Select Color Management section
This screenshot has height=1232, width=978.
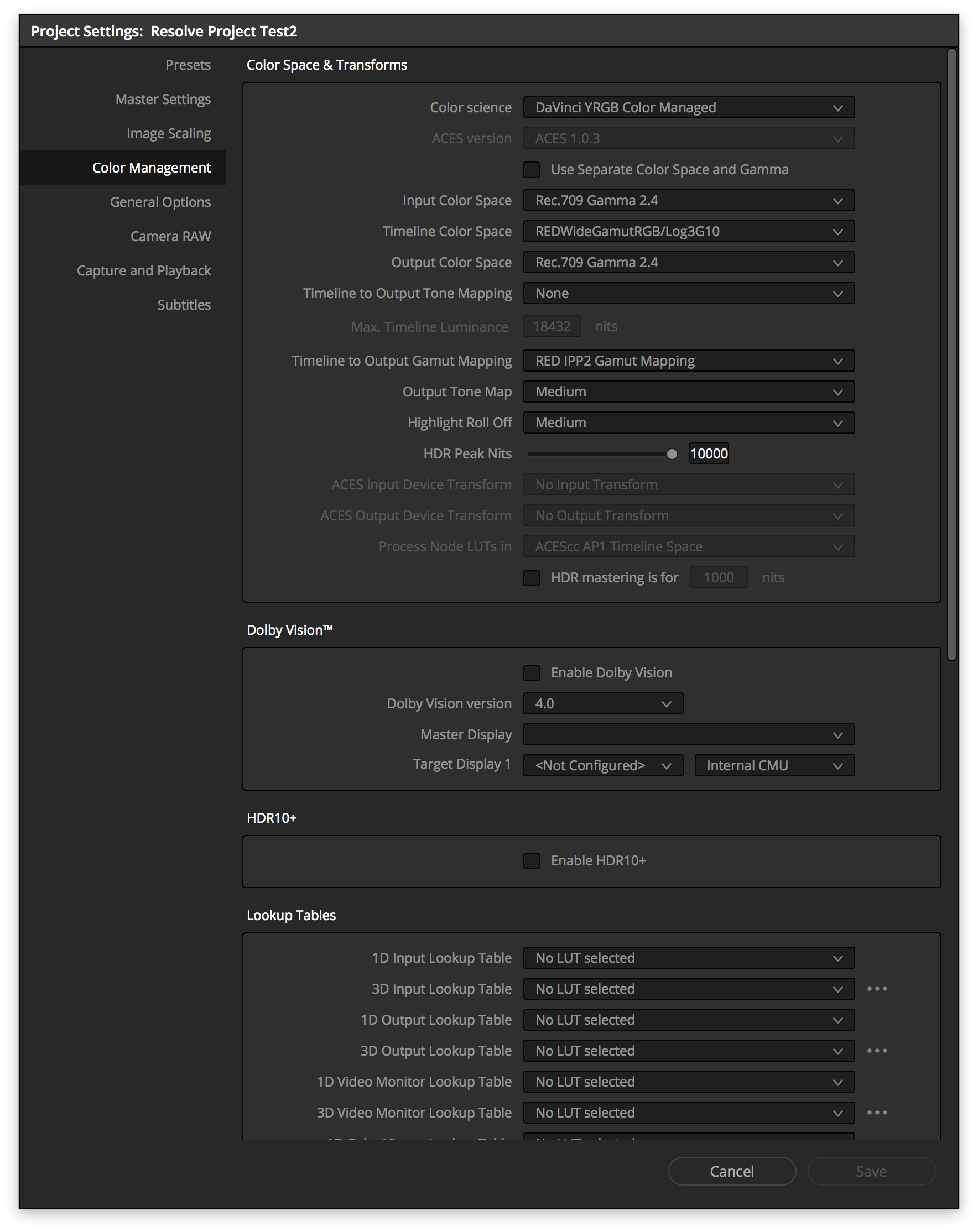click(122, 168)
